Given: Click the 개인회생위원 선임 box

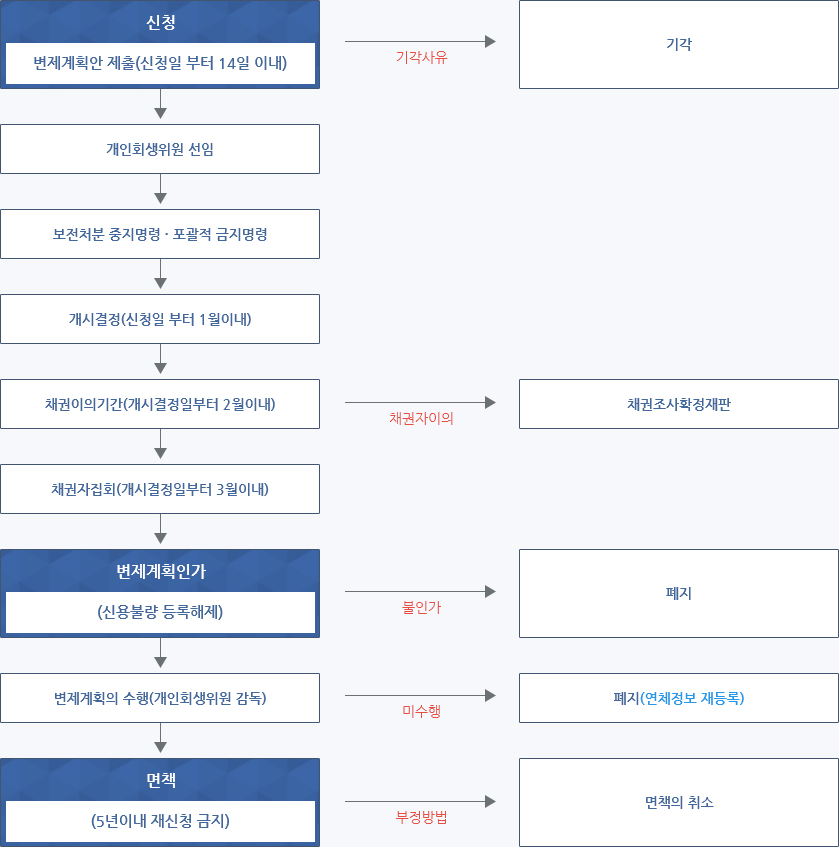Looking at the screenshot, I should point(160,149).
